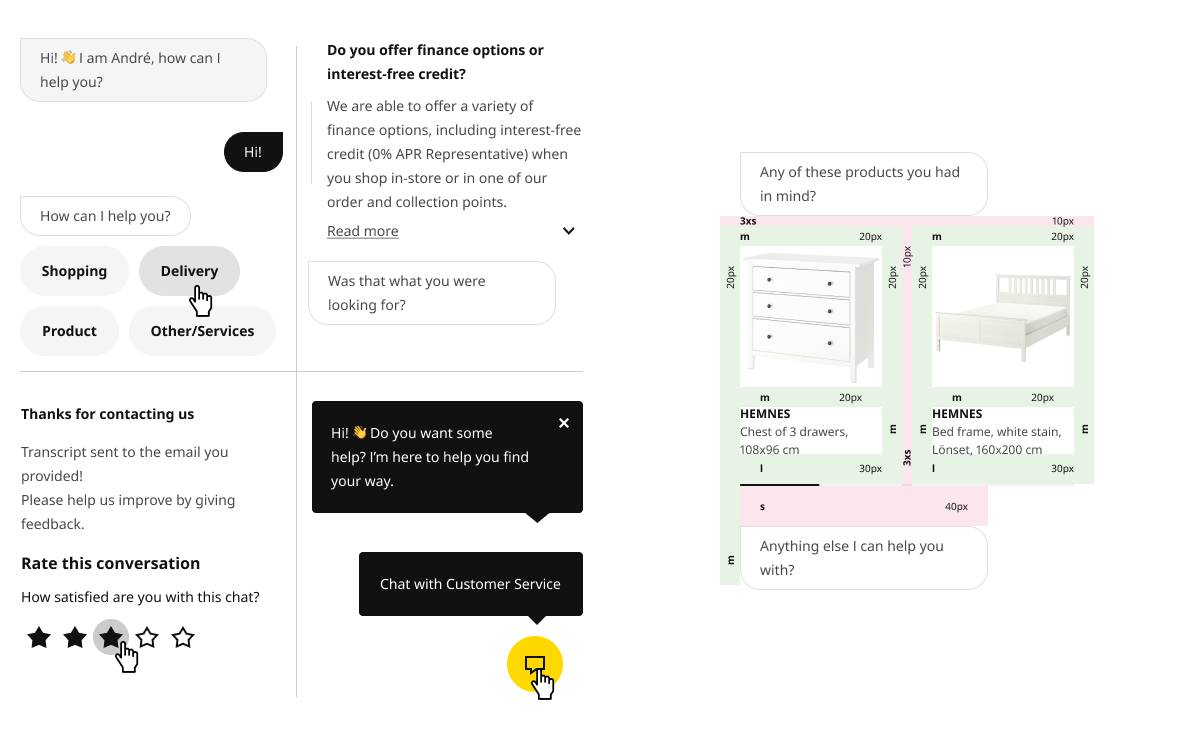Screen dimensions: 1200x738
Task: Select the second rating star
Action: click(x=75, y=637)
